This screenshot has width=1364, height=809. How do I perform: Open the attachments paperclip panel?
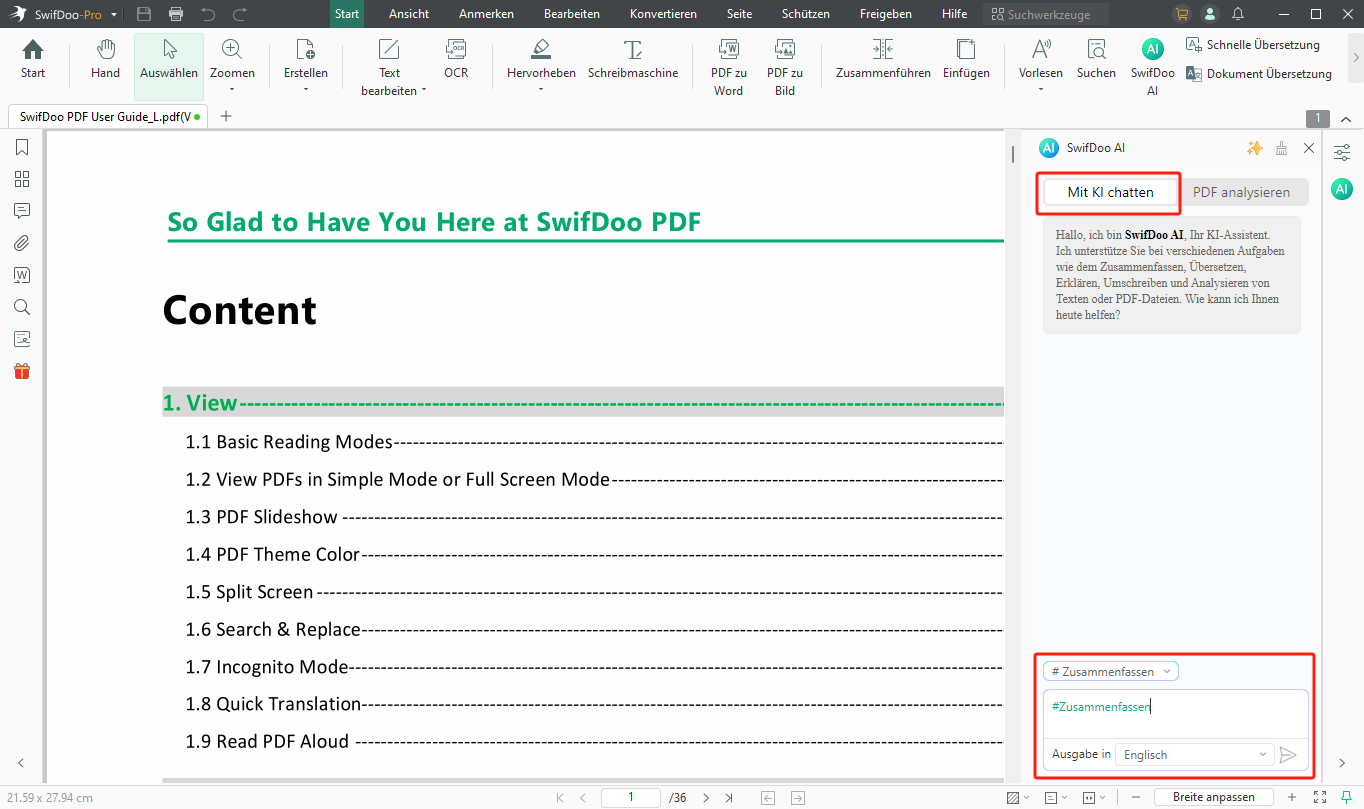point(22,243)
